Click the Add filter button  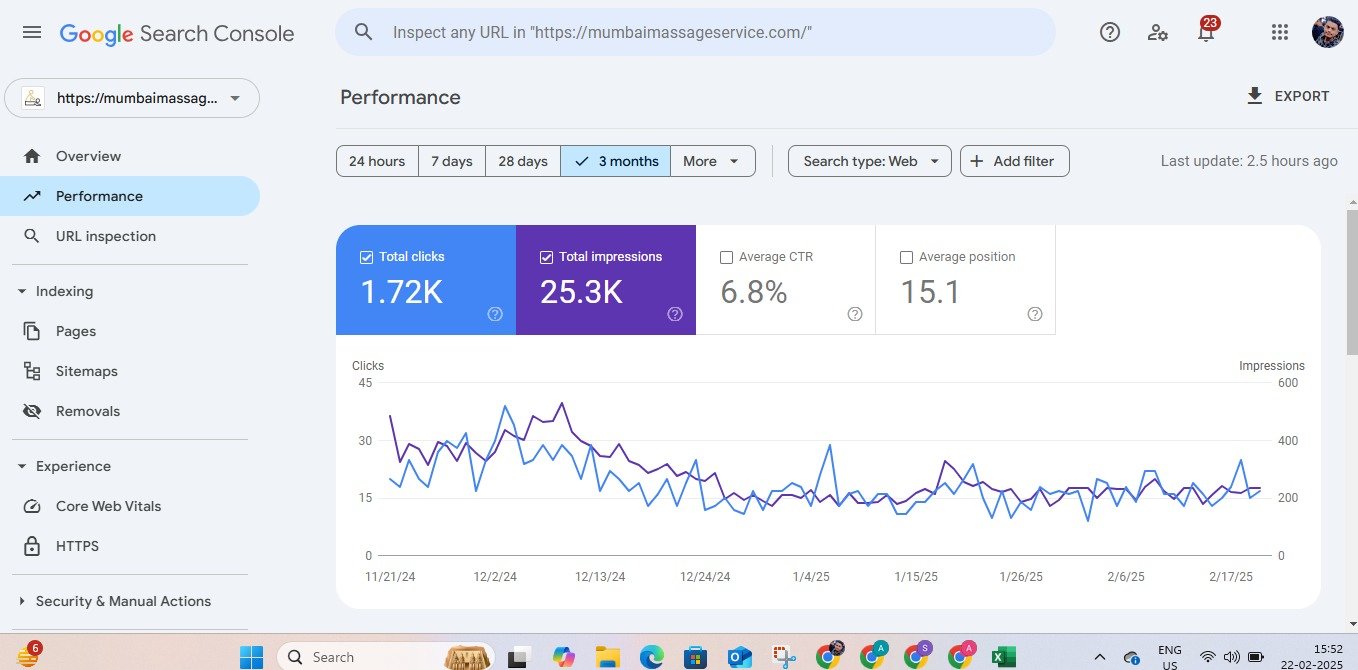pos(1015,161)
